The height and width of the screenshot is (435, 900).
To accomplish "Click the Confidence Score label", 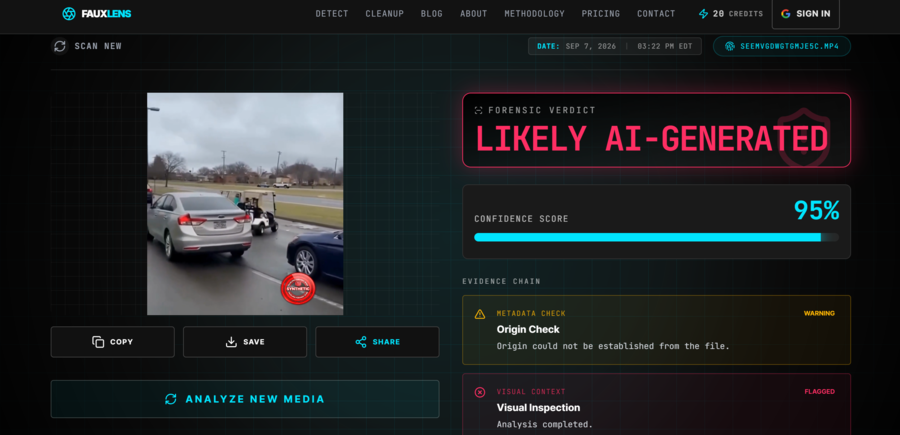I will tap(521, 219).
